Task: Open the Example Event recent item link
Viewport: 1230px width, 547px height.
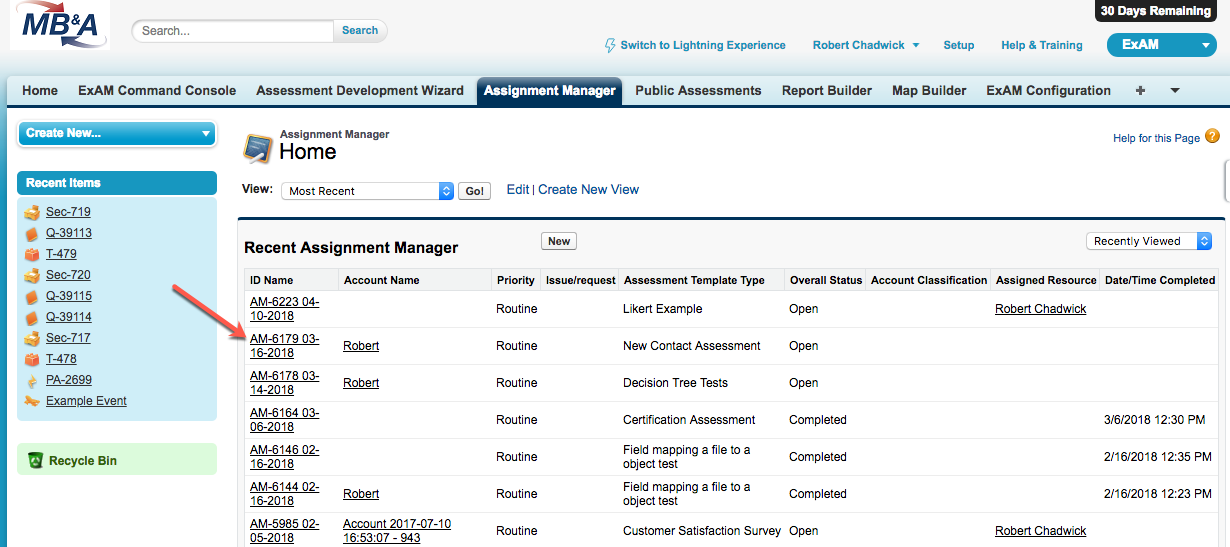Action: point(86,401)
